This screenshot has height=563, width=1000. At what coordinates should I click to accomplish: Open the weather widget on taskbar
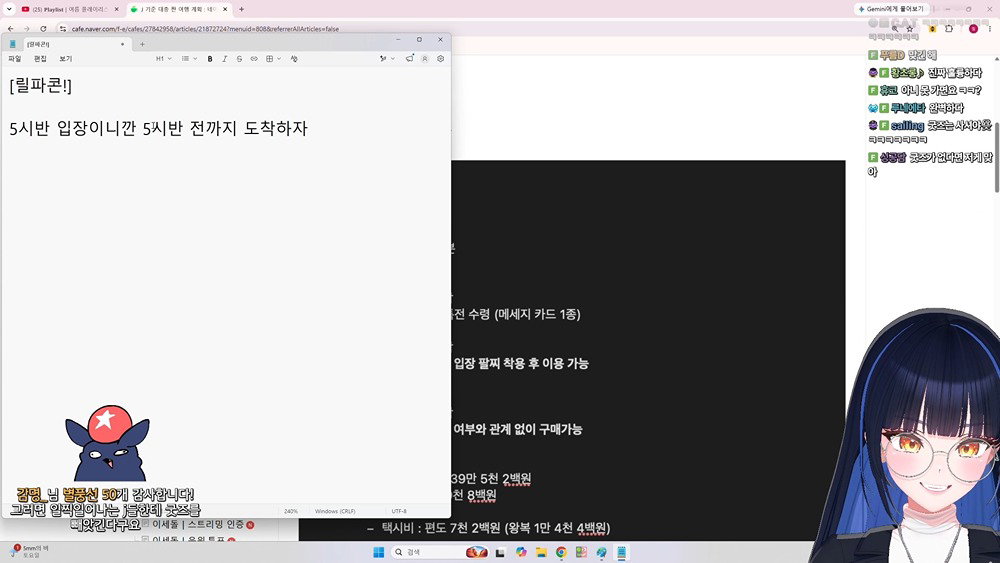click(29, 552)
